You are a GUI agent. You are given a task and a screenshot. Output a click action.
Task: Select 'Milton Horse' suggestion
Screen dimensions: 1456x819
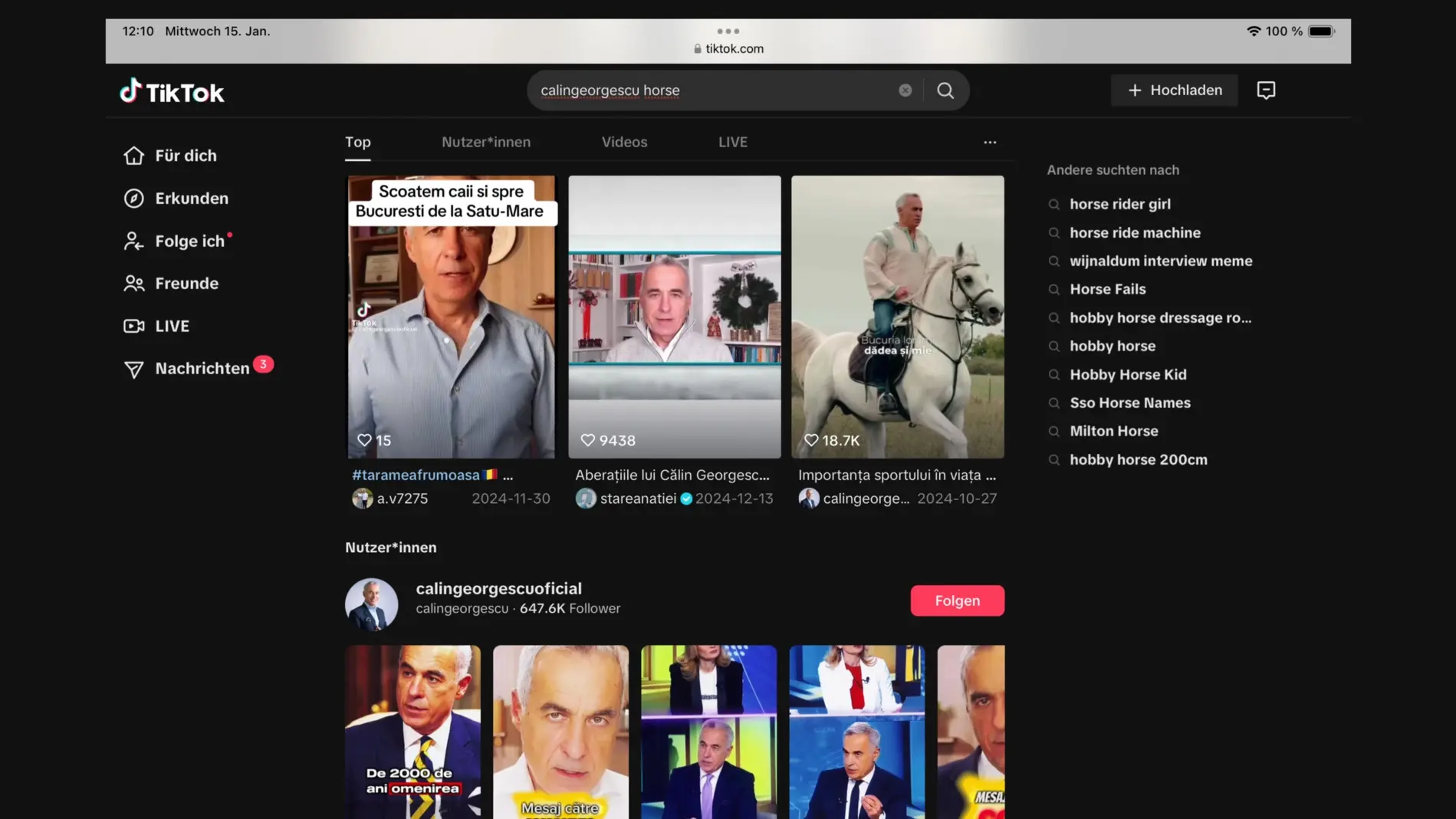(1113, 432)
